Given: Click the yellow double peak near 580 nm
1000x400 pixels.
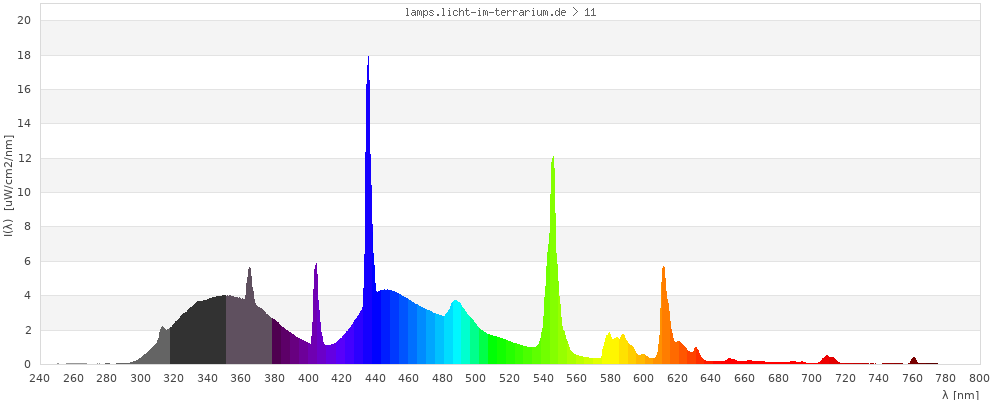Looking at the screenshot, I should [616, 348].
